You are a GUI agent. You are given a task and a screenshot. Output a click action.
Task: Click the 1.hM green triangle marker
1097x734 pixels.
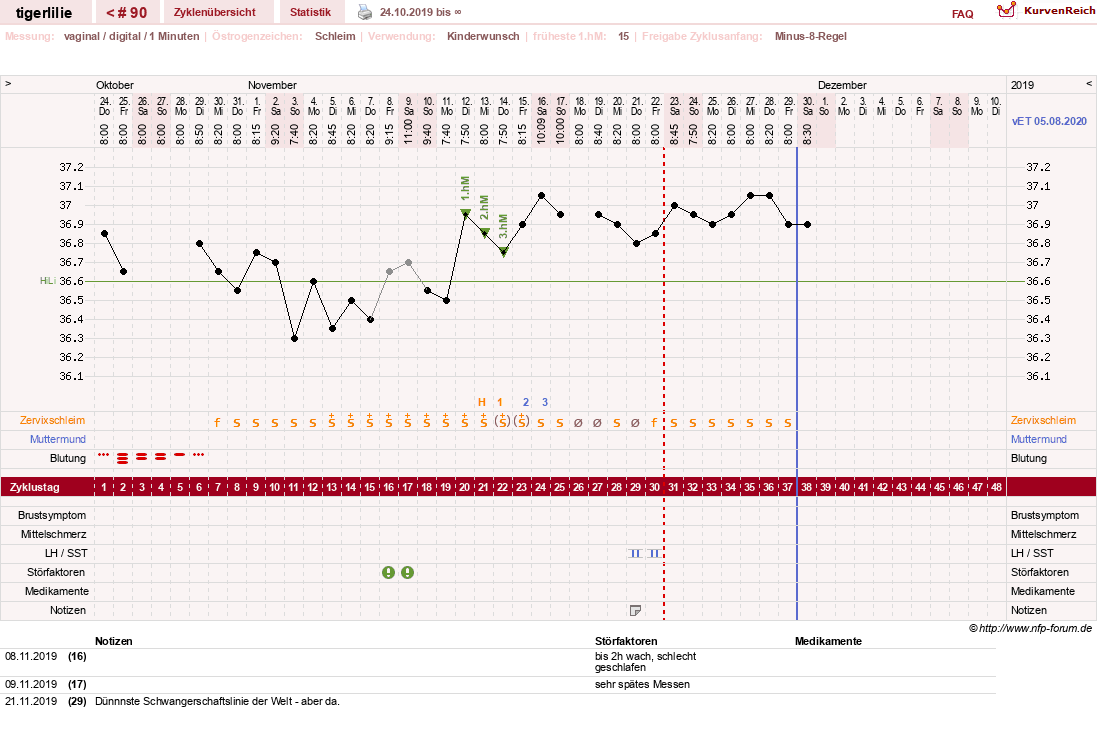pyautogui.click(x=466, y=213)
